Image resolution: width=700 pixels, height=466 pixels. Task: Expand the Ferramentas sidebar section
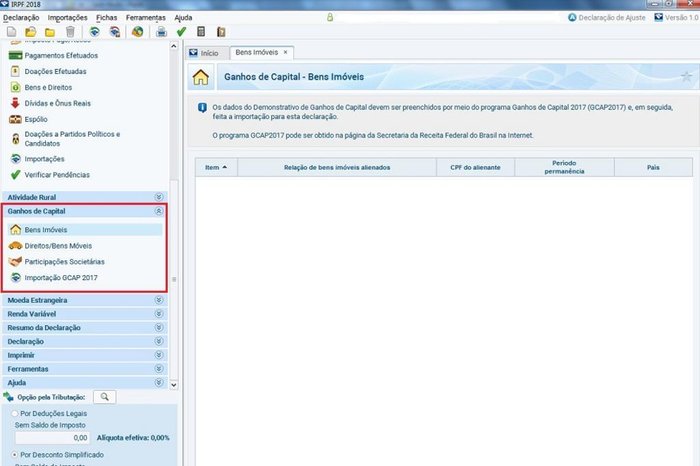pyautogui.click(x=158, y=369)
